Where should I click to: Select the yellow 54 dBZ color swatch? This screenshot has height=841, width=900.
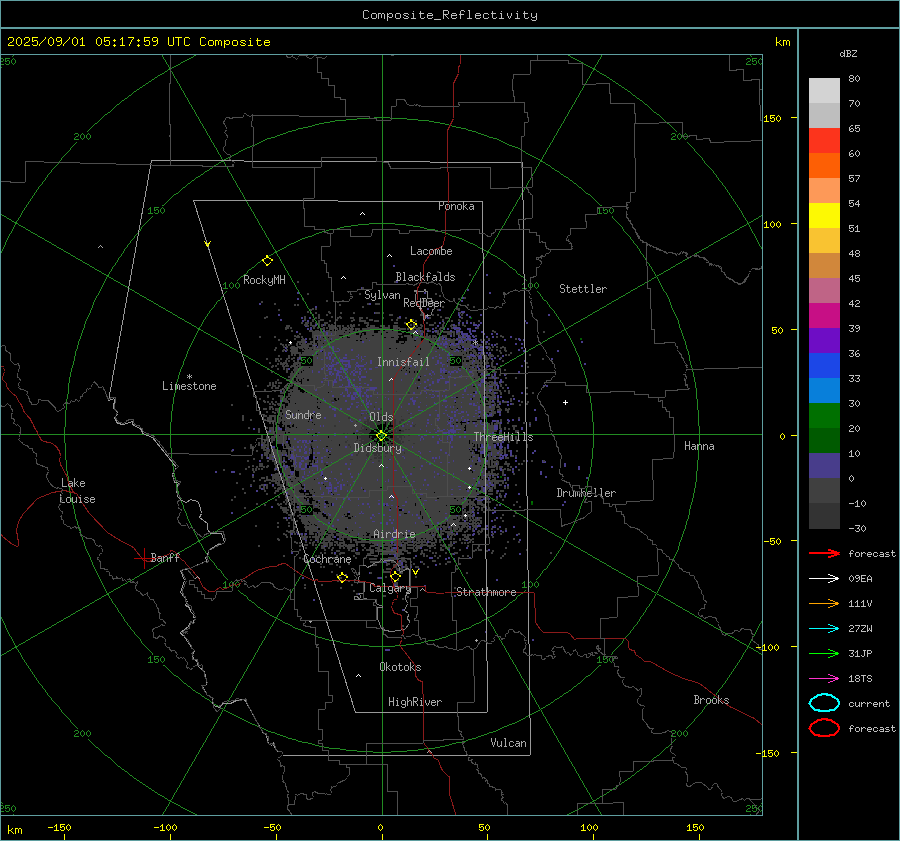click(x=824, y=215)
